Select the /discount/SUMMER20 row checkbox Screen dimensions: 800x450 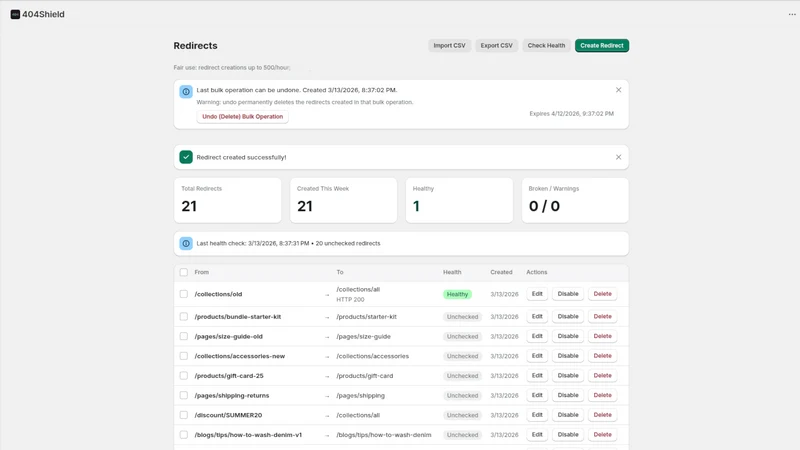(x=184, y=415)
